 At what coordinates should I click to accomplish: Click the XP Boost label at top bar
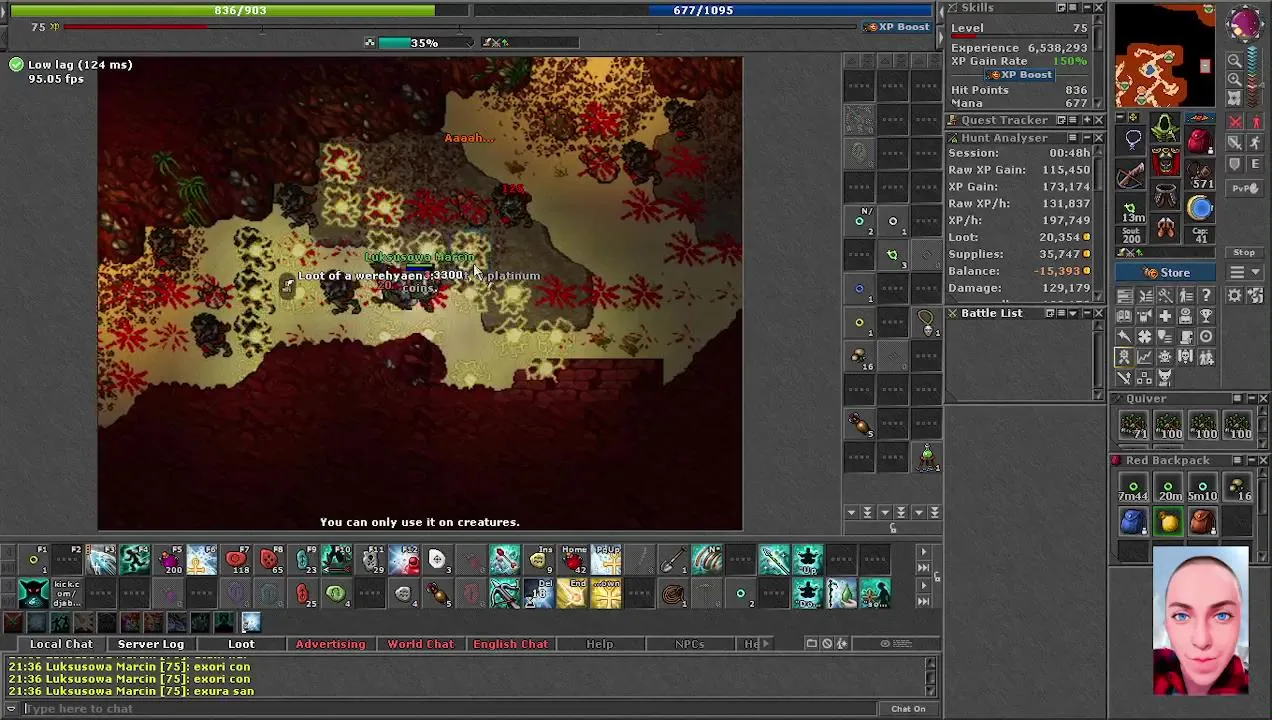[x=897, y=27]
